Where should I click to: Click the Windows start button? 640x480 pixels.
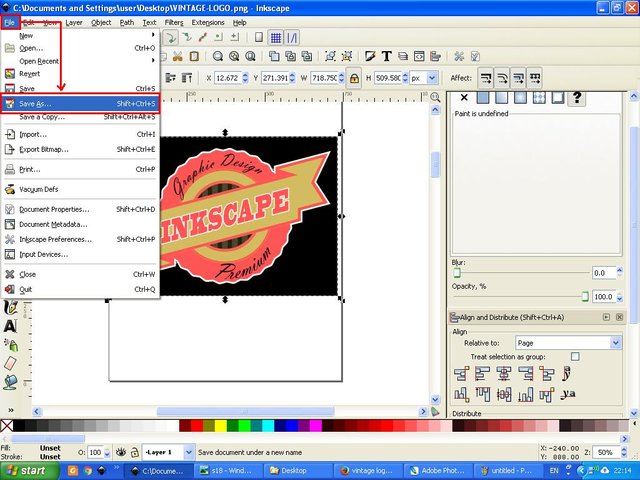(x=30, y=471)
